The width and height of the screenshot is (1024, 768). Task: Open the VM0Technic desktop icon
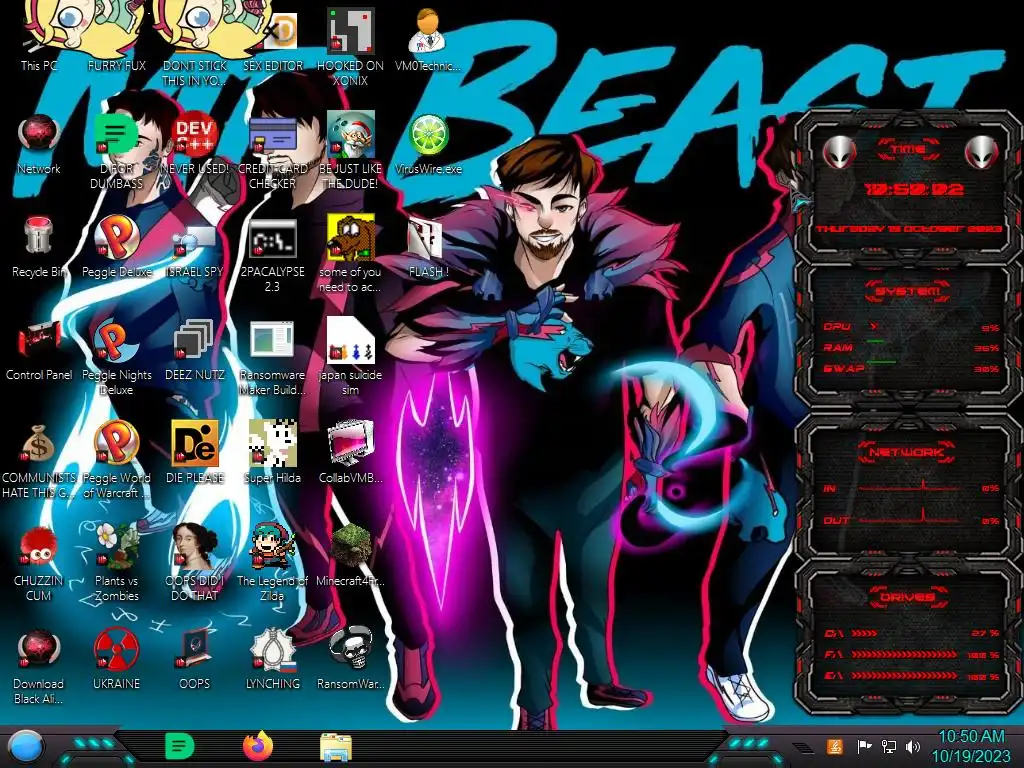[x=428, y=39]
